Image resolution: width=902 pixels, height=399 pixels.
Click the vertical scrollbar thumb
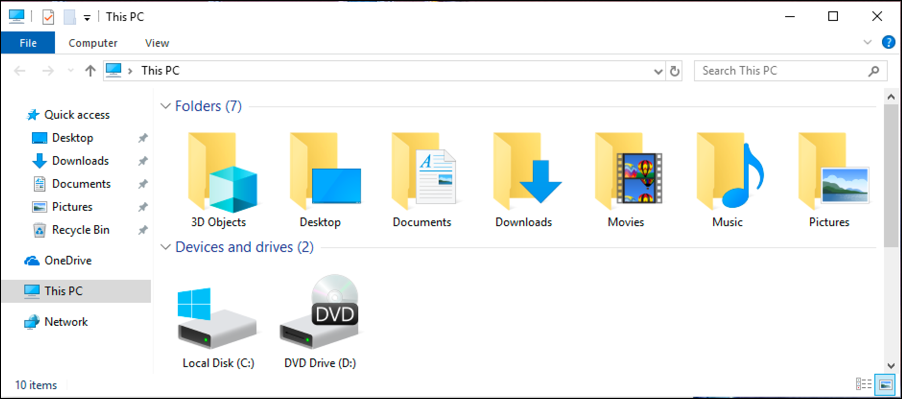point(891,175)
